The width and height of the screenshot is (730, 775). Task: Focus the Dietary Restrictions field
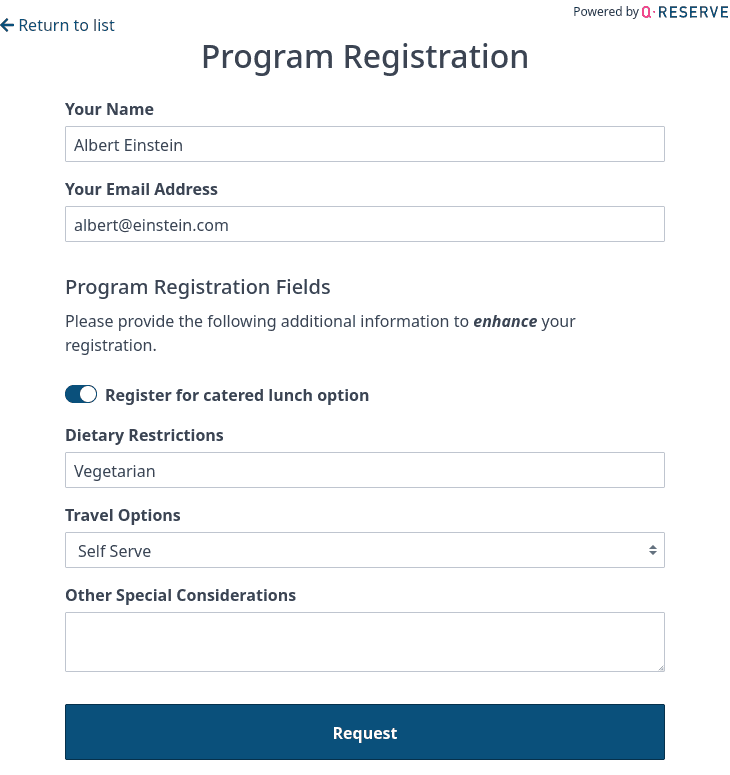(365, 470)
